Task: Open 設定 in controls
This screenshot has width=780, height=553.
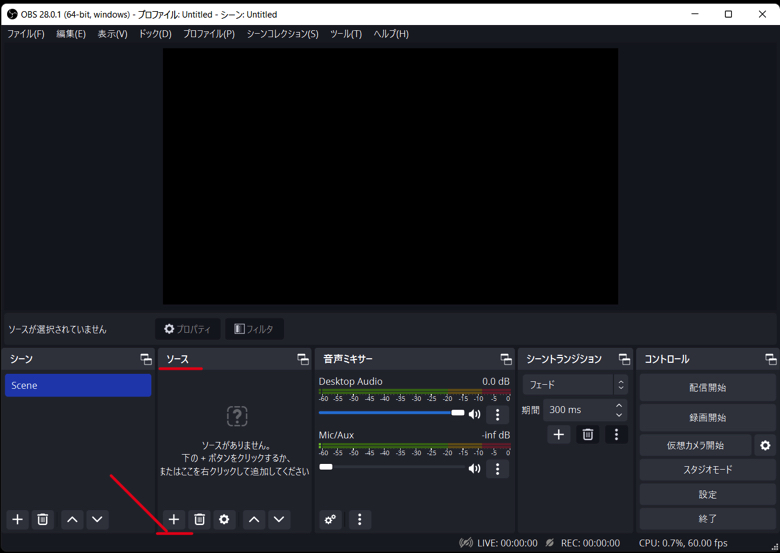Action: pos(707,494)
